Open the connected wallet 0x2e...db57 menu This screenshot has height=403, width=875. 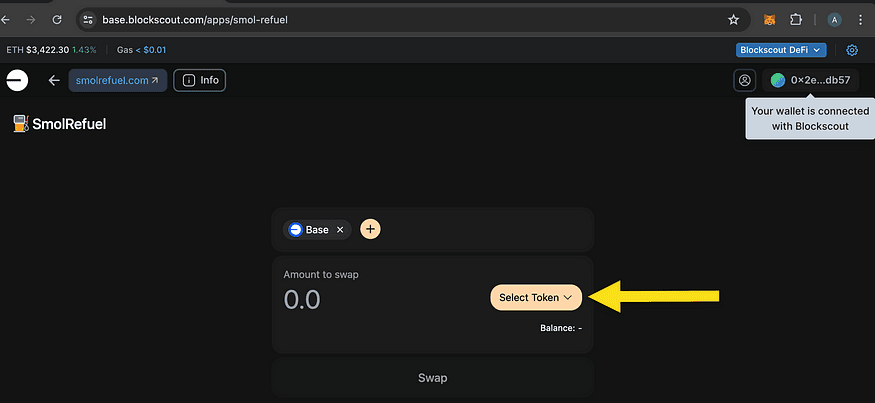click(x=811, y=80)
